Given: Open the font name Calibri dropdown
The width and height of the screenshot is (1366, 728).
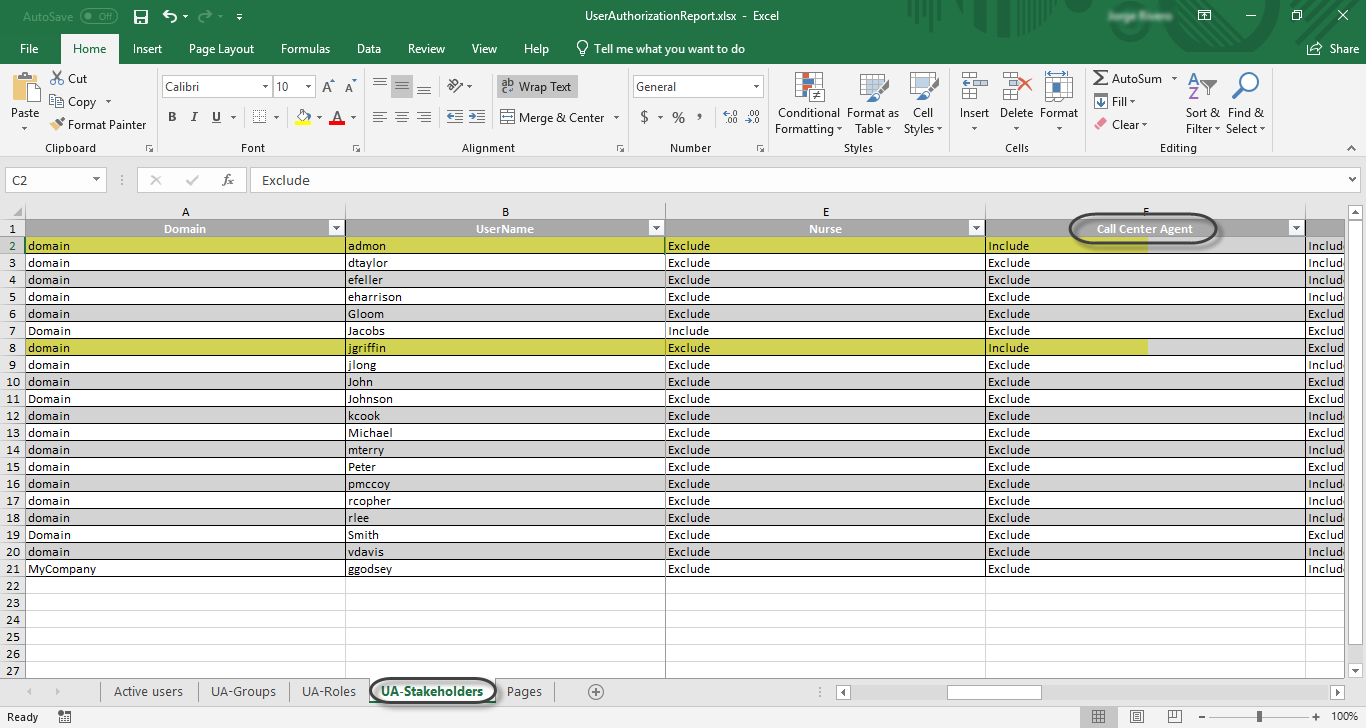Looking at the screenshot, I should click(x=265, y=87).
